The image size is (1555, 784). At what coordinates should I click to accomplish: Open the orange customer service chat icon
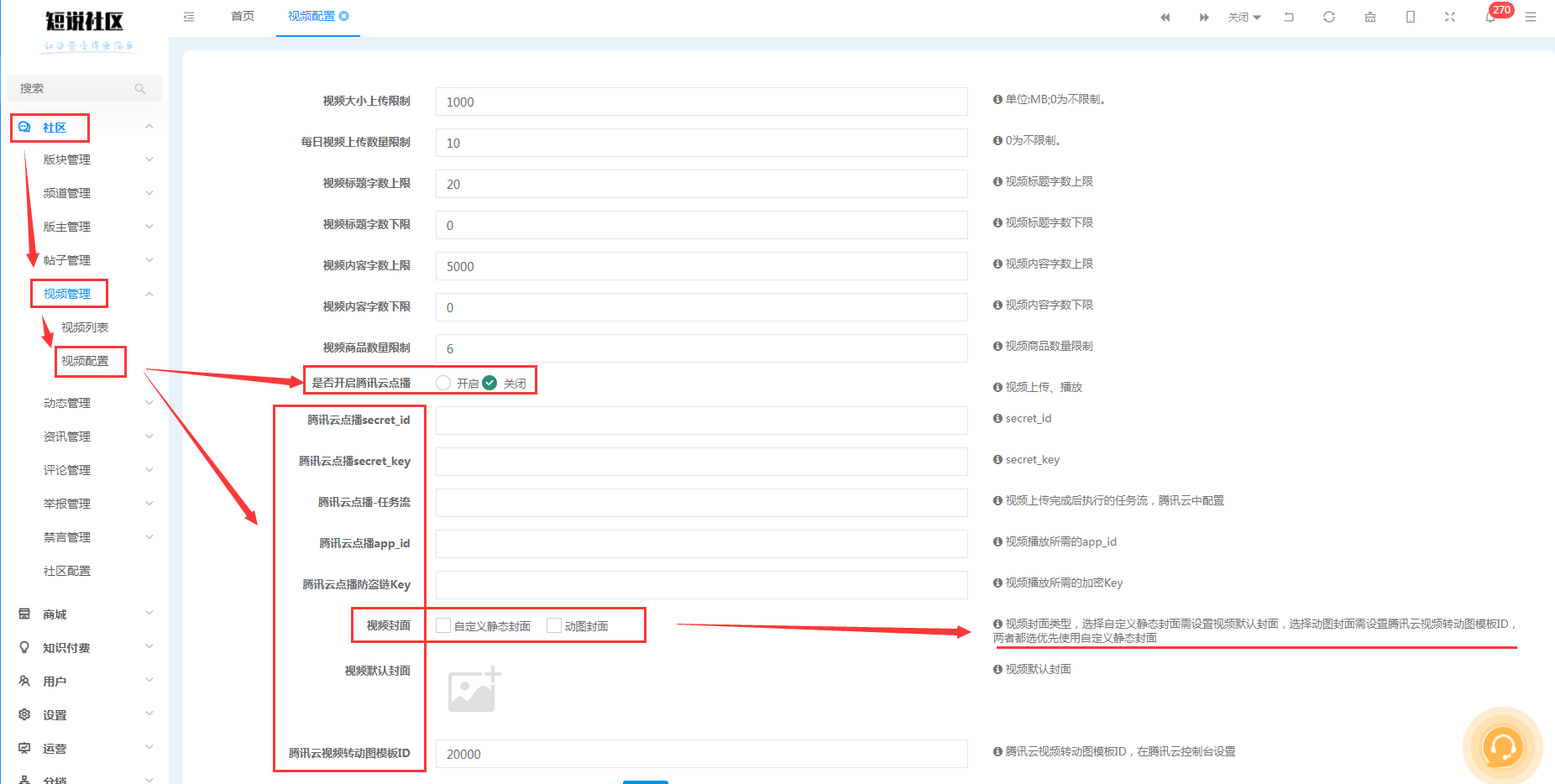pyautogui.click(x=1502, y=746)
